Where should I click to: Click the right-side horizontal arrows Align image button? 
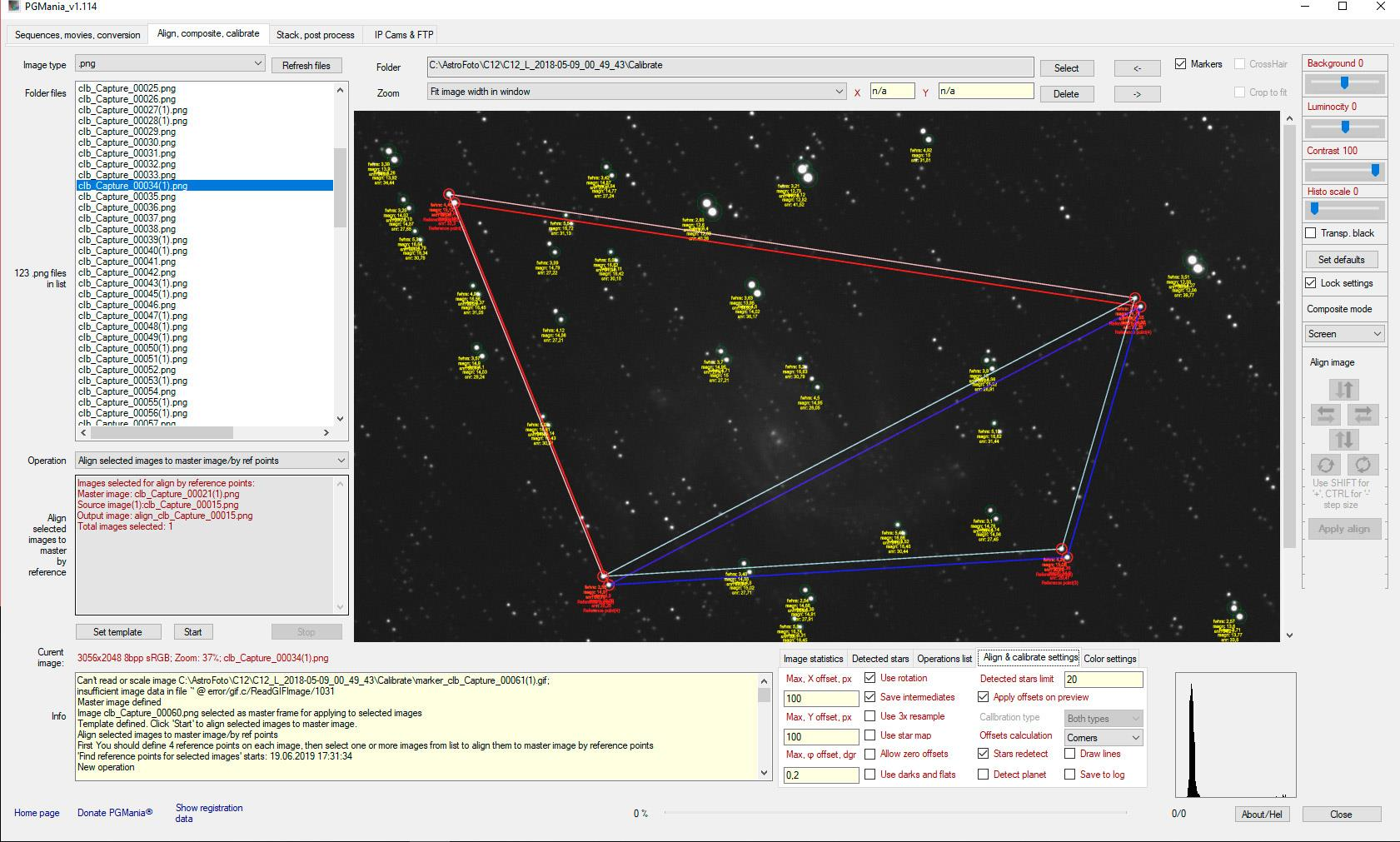click(1363, 414)
